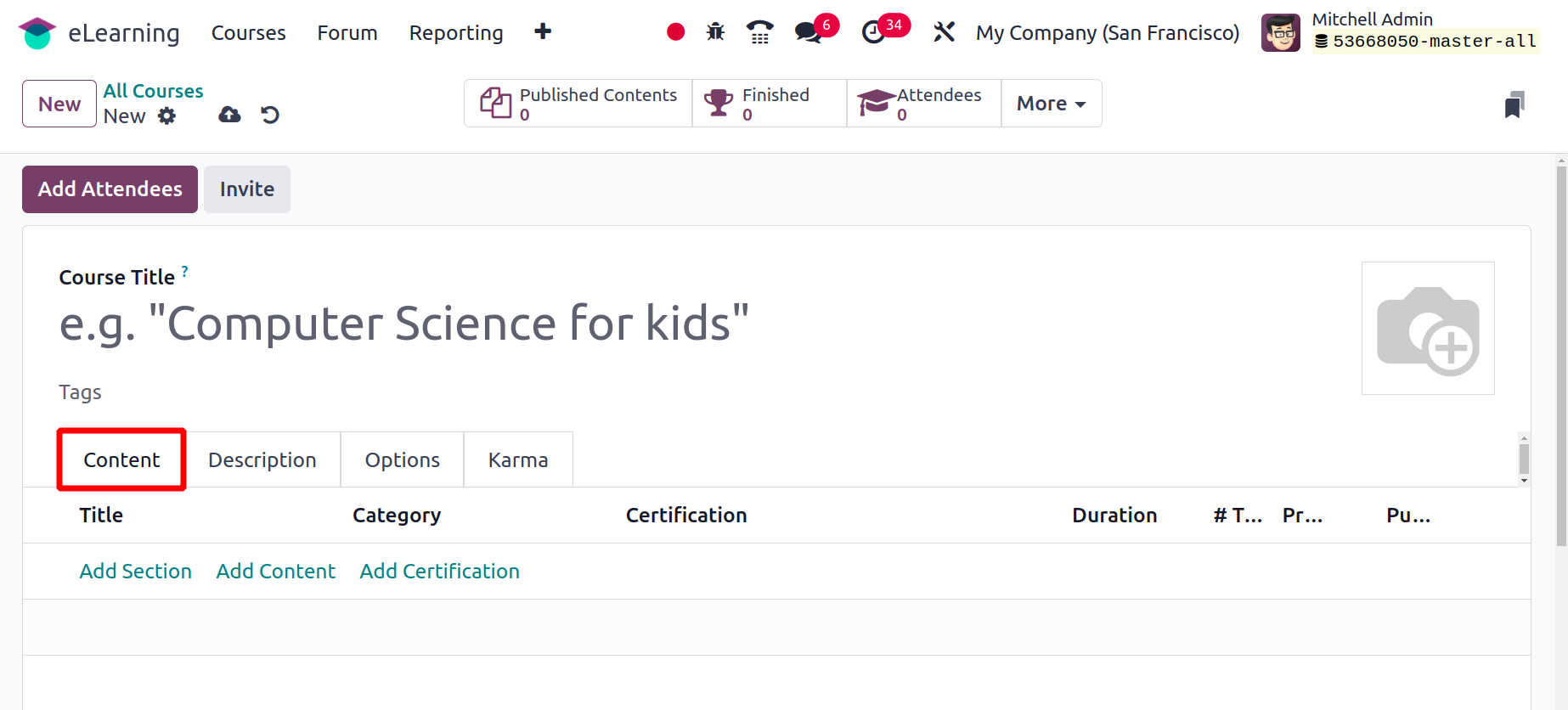
Task: Click the Add Attendees button
Action: [110, 189]
